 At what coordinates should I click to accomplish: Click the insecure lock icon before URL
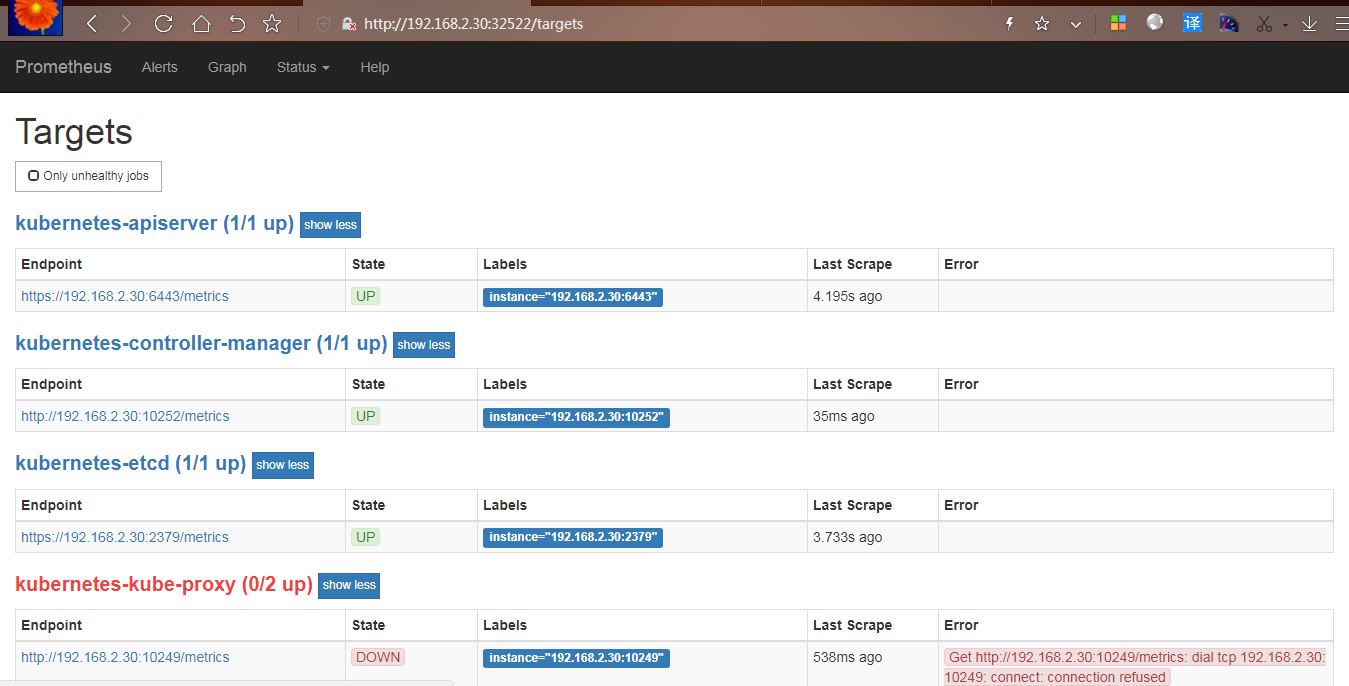(348, 23)
